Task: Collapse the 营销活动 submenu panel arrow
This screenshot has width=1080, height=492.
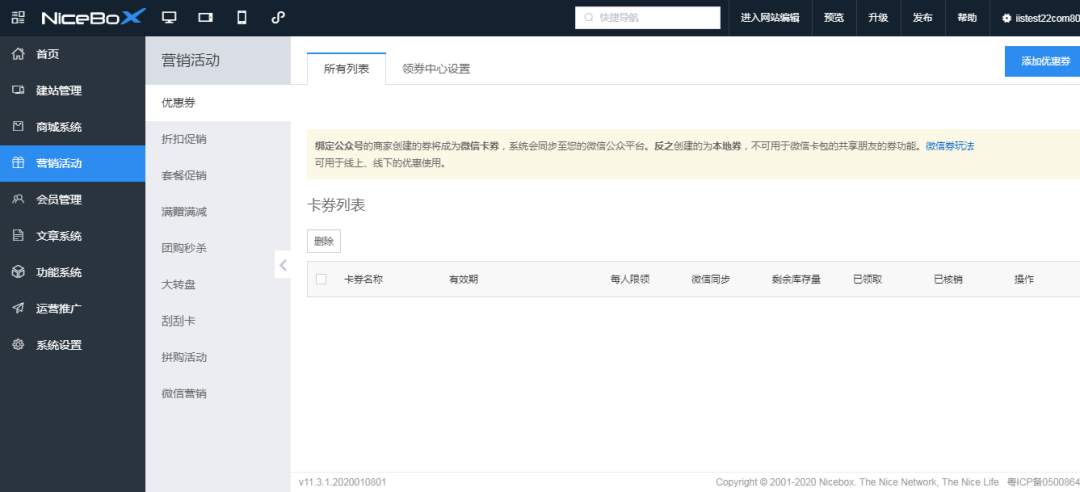Action: click(283, 265)
